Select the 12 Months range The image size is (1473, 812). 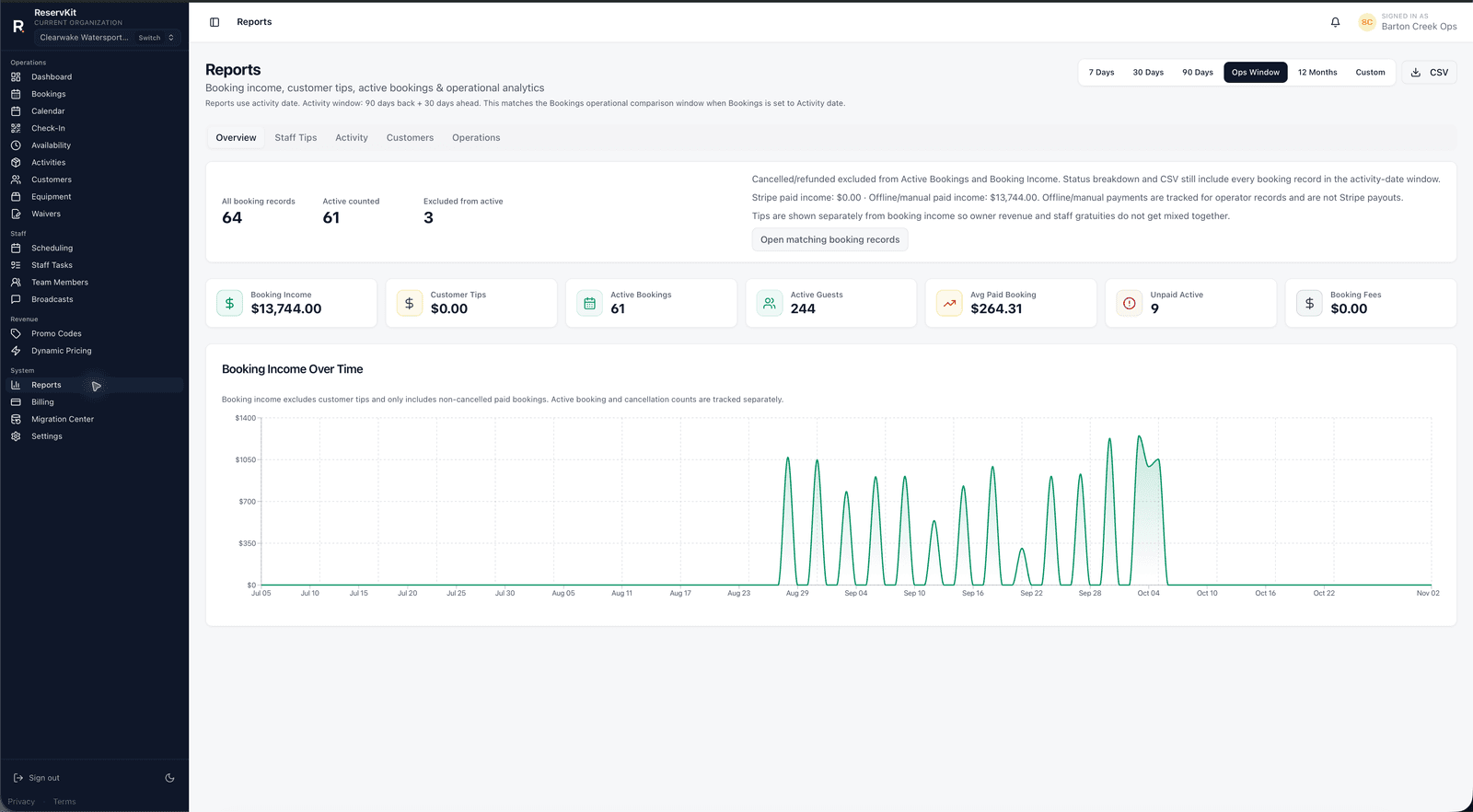click(1317, 73)
